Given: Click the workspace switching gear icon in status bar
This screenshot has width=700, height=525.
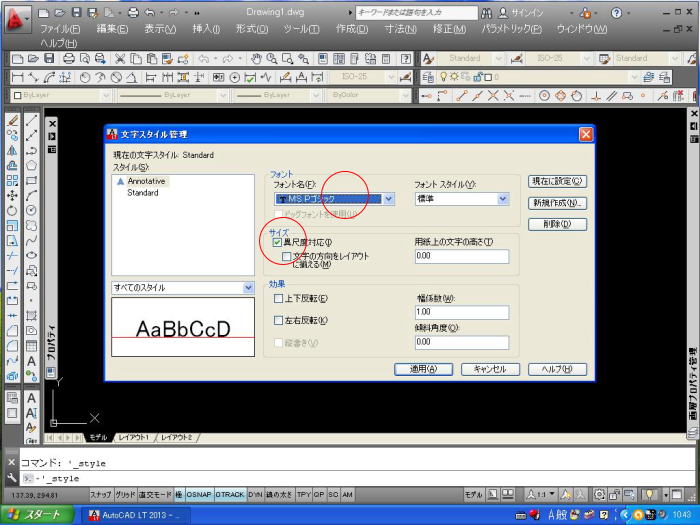Looking at the screenshot, I should [x=599, y=494].
